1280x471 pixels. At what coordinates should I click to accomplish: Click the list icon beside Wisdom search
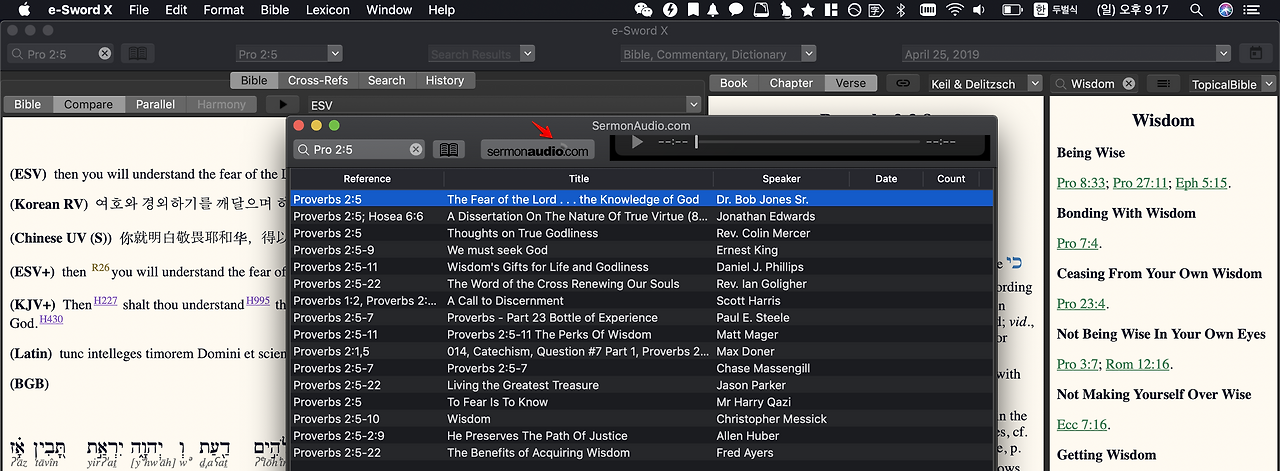(x=1163, y=84)
